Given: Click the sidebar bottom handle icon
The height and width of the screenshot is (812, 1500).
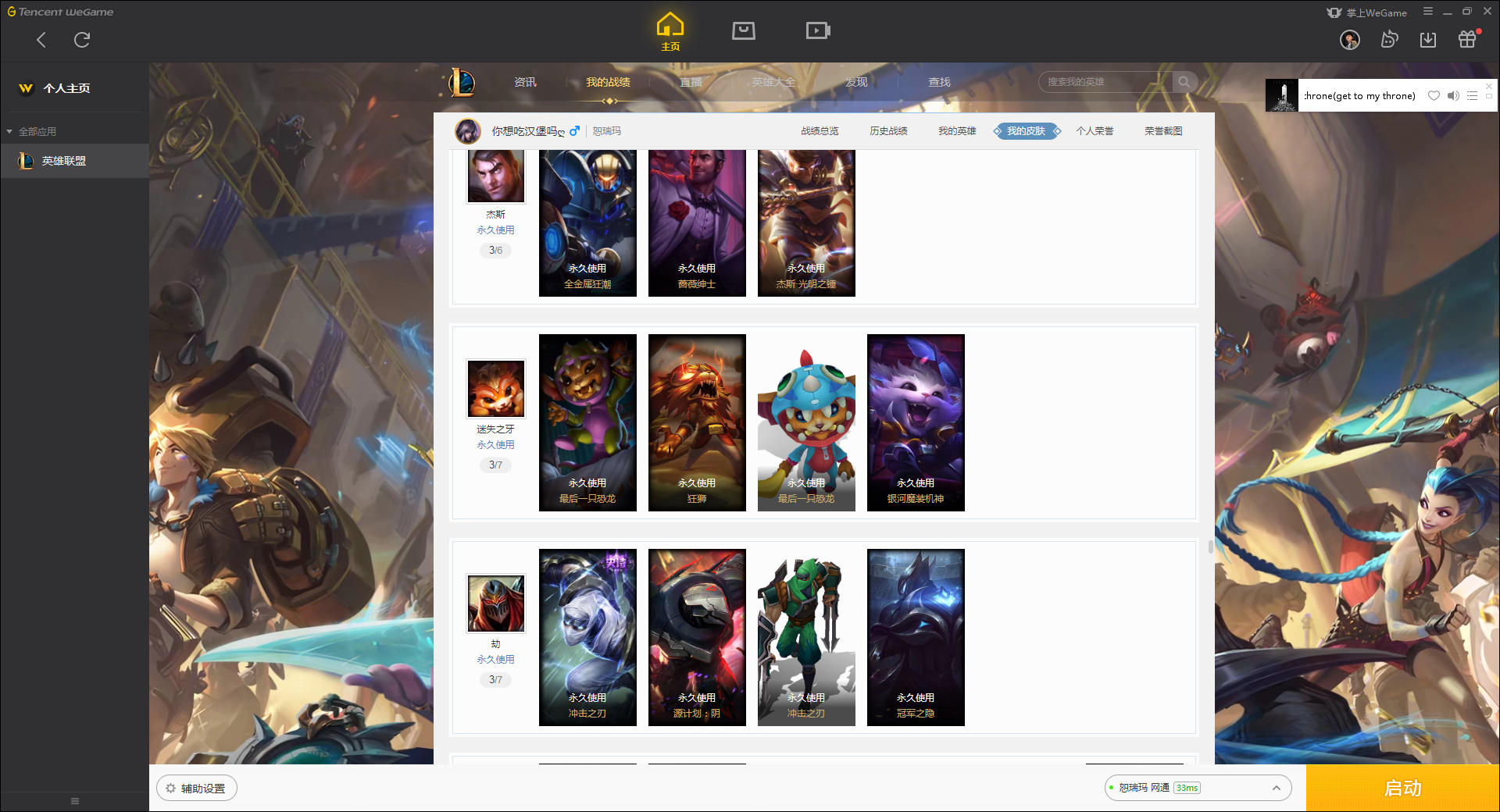Looking at the screenshot, I should click(x=75, y=801).
